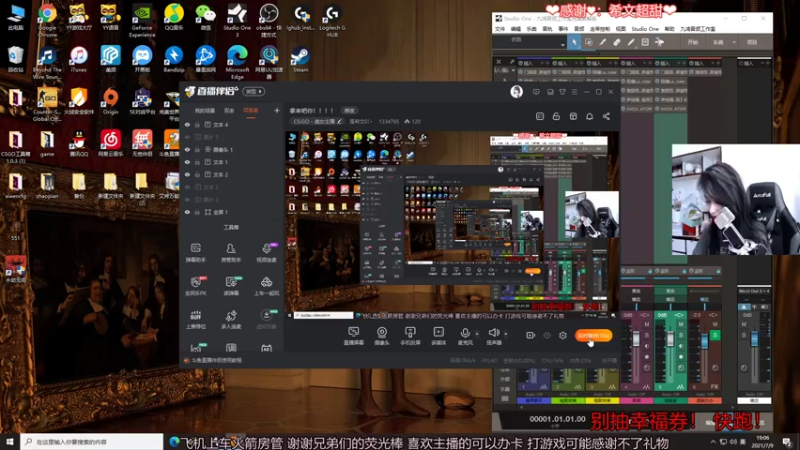This screenshot has width=800, height=450.
Task: Select the arrow tool in Studio One toolbar
Action: pyautogui.click(x=574, y=42)
